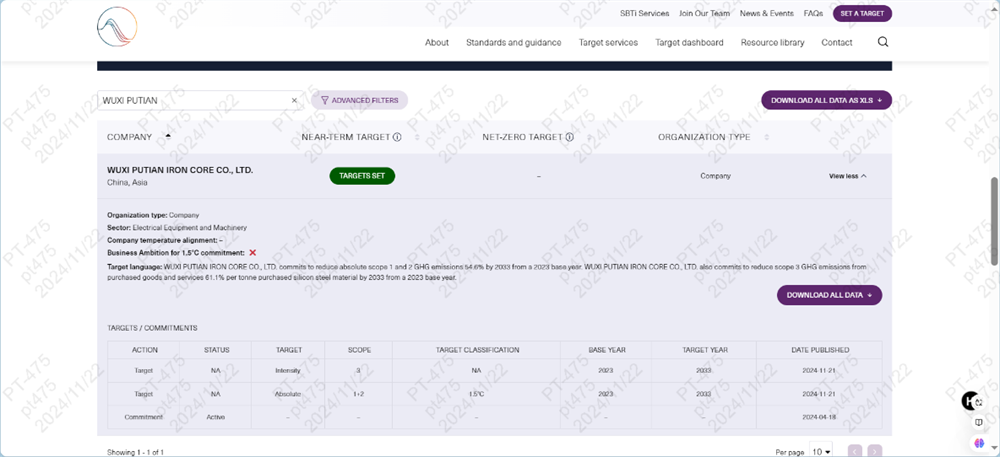The image size is (1000, 457).
Task: Click the book icon floating widget
Action: click(x=979, y=422)
